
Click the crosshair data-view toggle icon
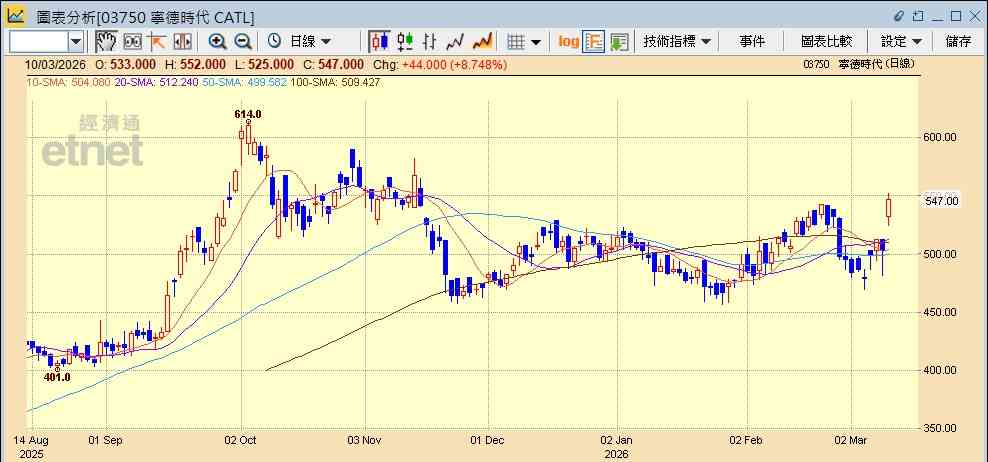pyautogui.click(x=132, y=42)
